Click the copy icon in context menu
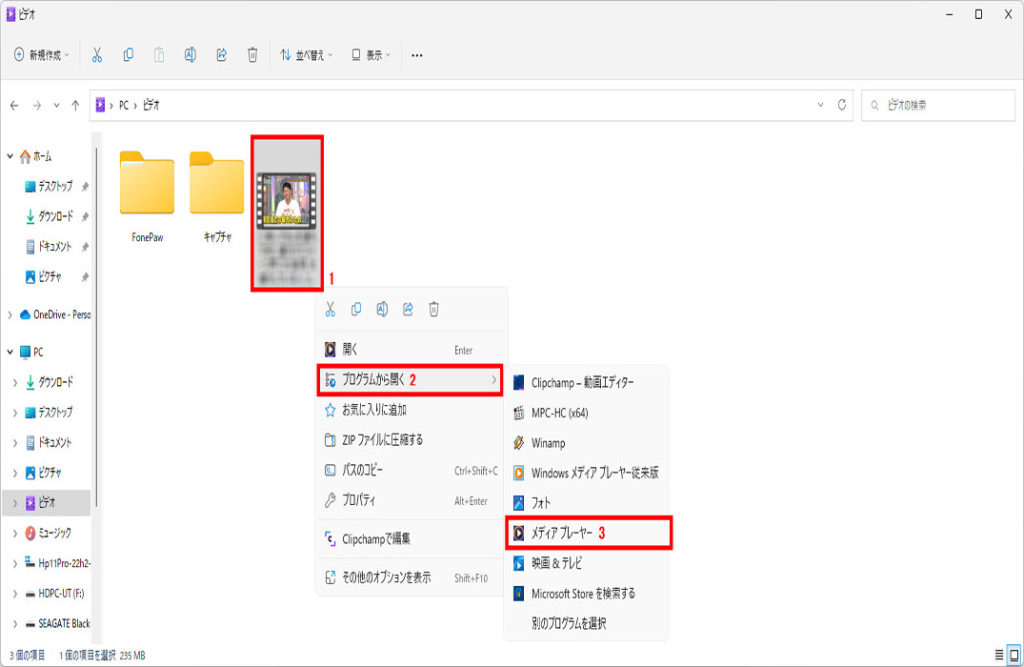The height and width of the screenshot is (667, 1024). point(356,310)
